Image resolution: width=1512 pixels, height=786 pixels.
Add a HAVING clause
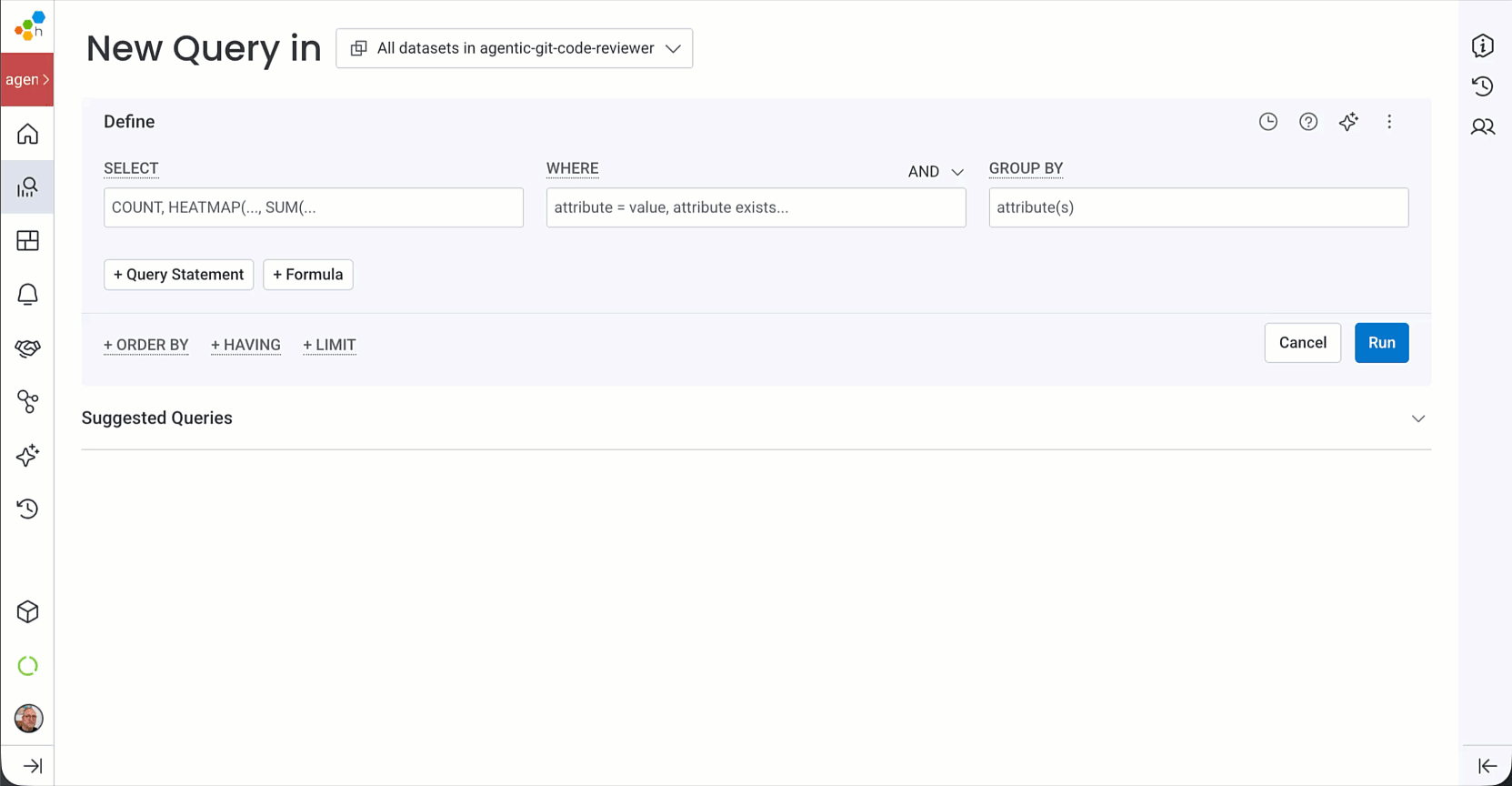click(245, 345)
